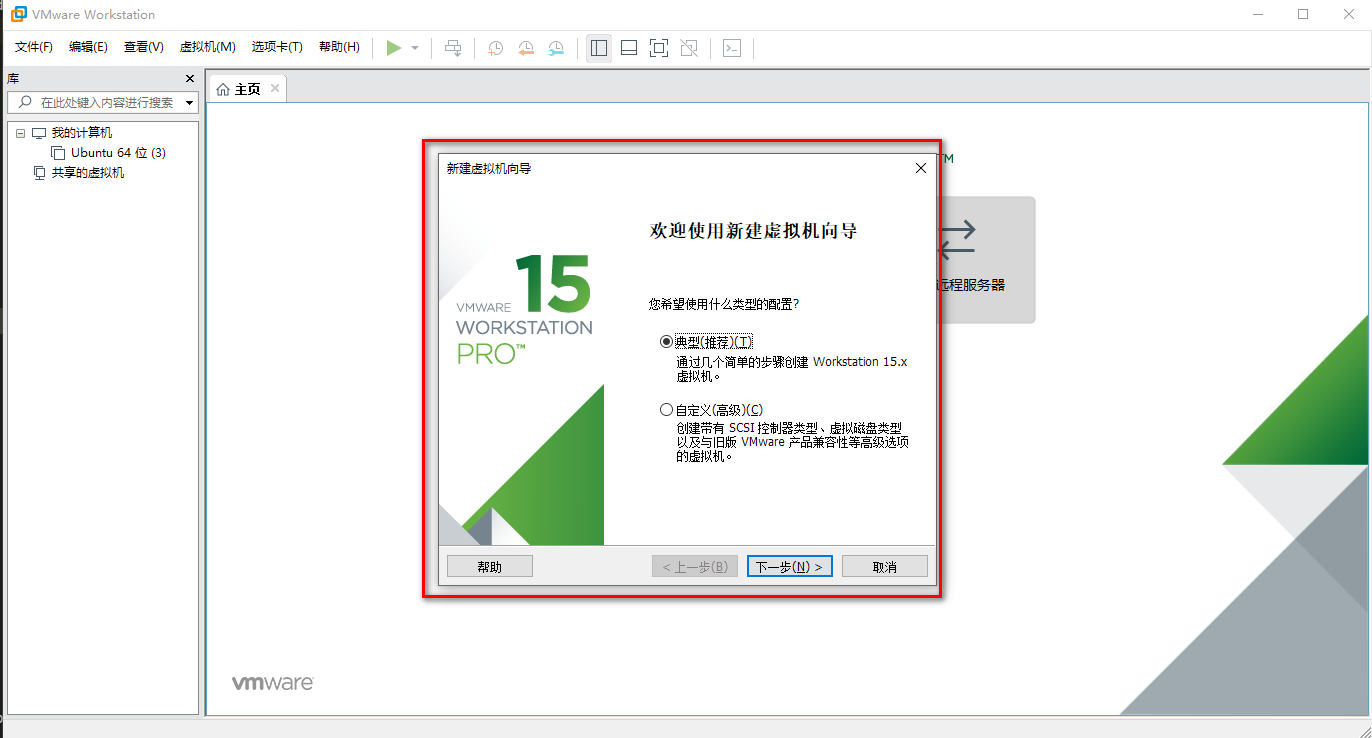Open the 帮助(H) menu
Viewport: 1372px width, 738px height.
point(339,47)
